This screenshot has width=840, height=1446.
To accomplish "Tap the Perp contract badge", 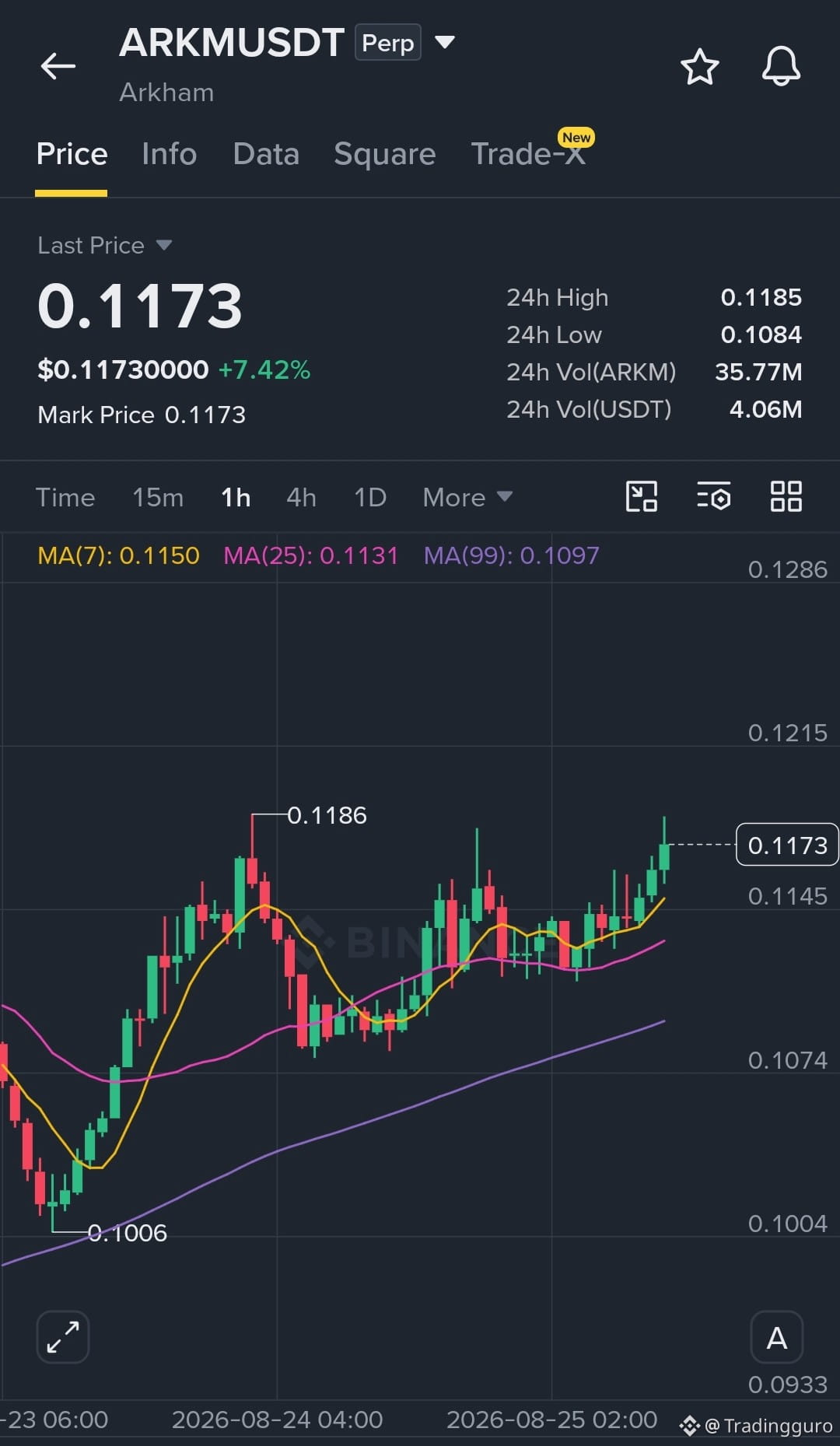I will [x=388, y=43].
